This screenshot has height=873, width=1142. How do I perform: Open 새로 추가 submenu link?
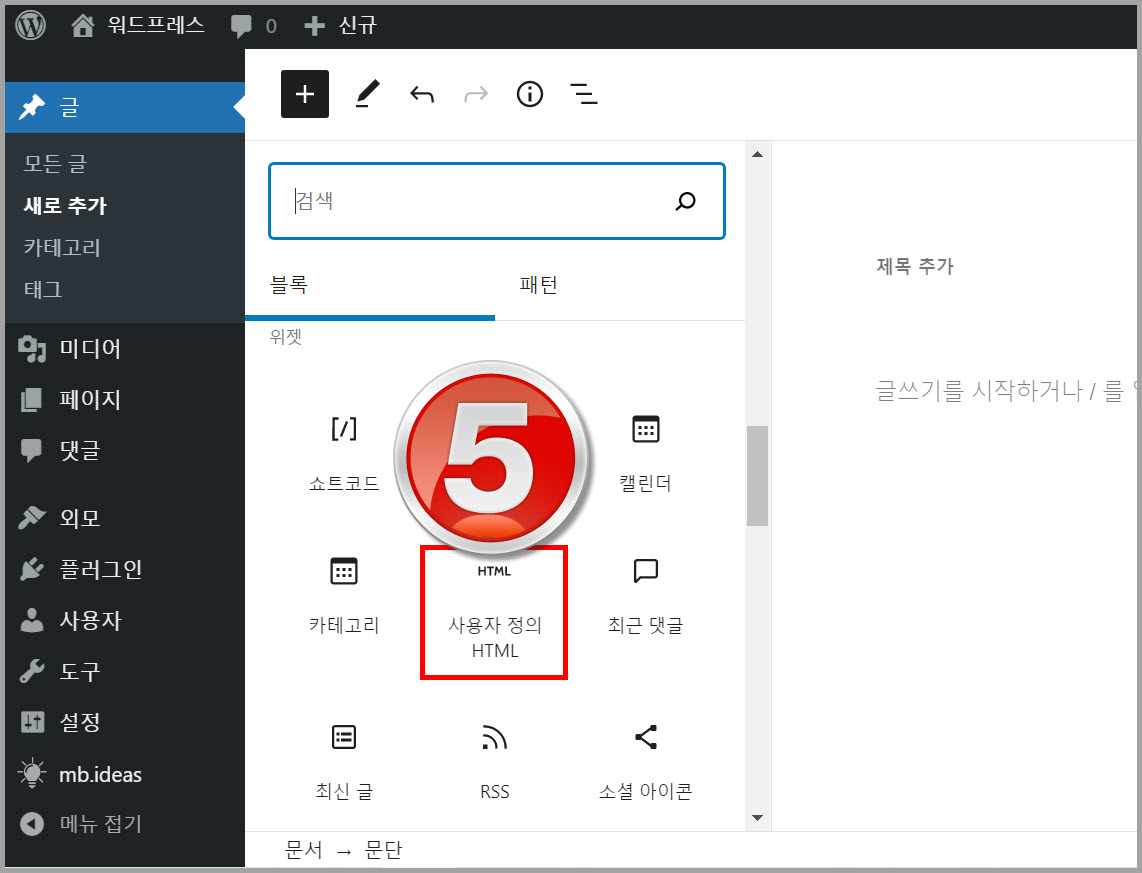coord(65,205)
